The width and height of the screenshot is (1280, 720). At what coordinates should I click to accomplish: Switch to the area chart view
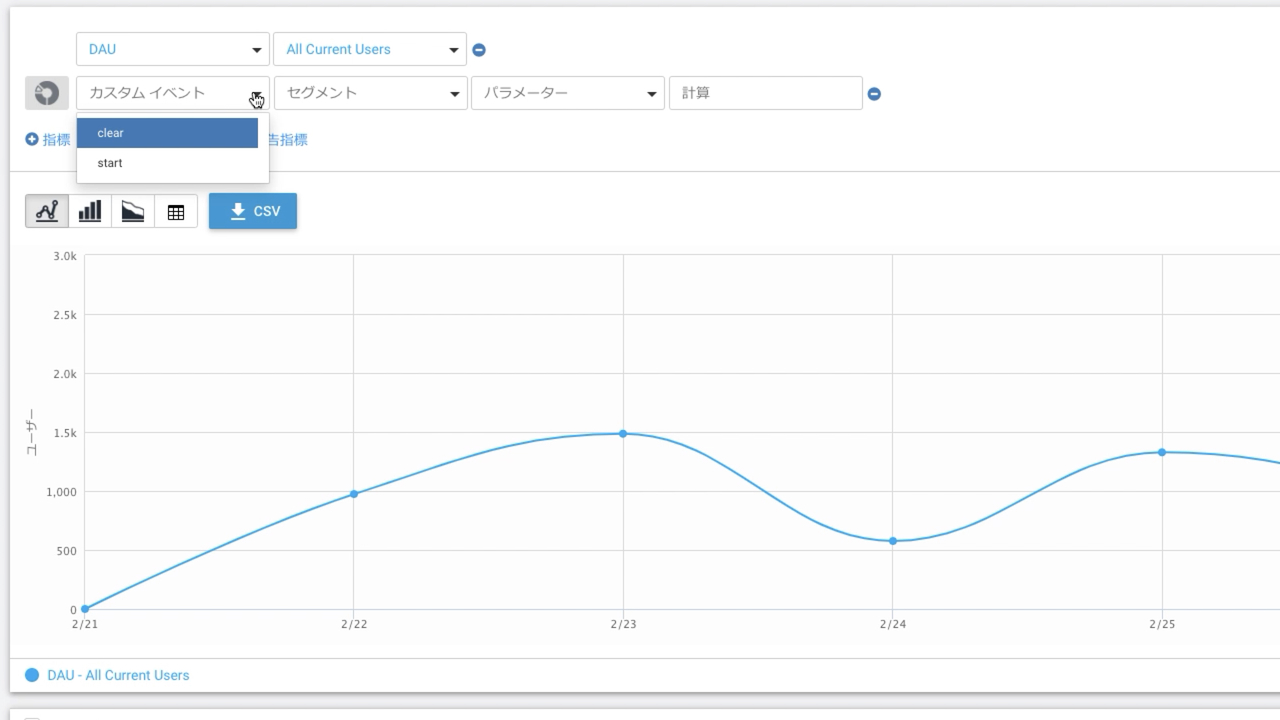coord(133,211)
